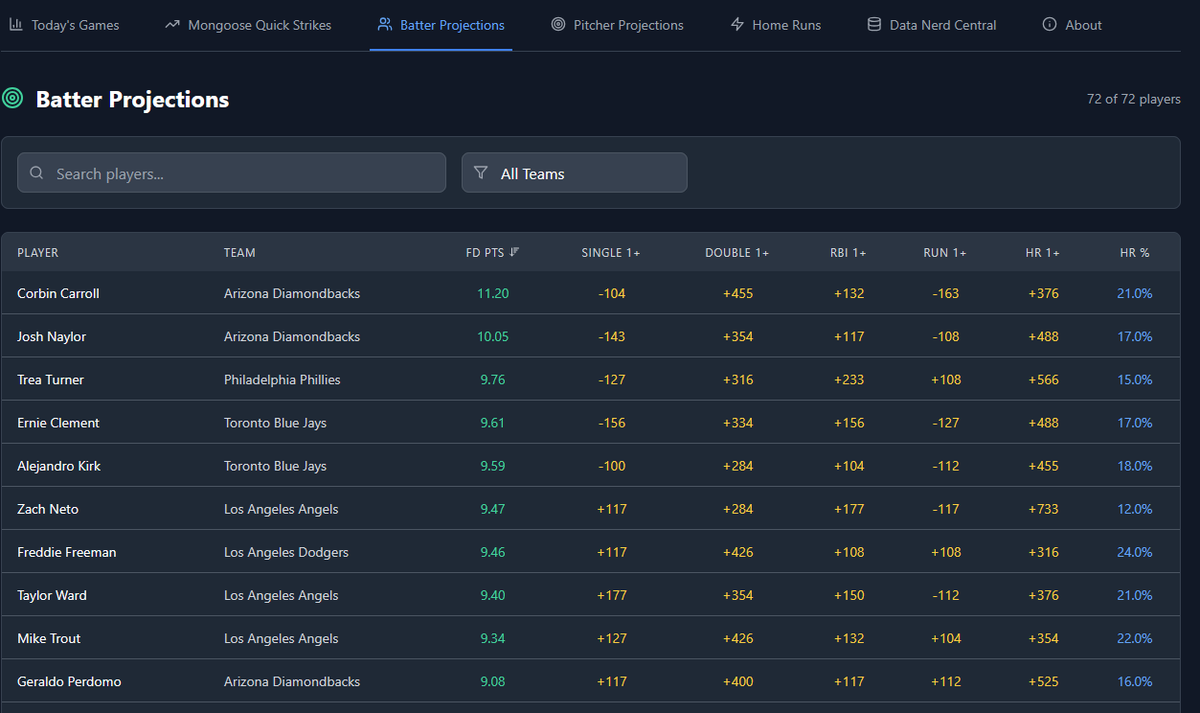Viewport: 1200px width, 713px height.
Task: Click Philadelphia Phillies team cell
Action: tap(282, 380)
